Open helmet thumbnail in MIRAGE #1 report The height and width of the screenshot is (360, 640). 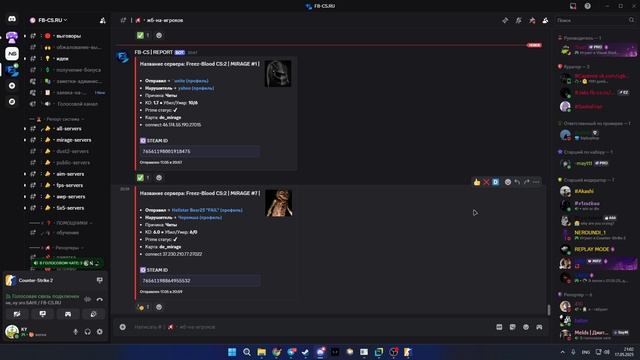pos(278,73)
